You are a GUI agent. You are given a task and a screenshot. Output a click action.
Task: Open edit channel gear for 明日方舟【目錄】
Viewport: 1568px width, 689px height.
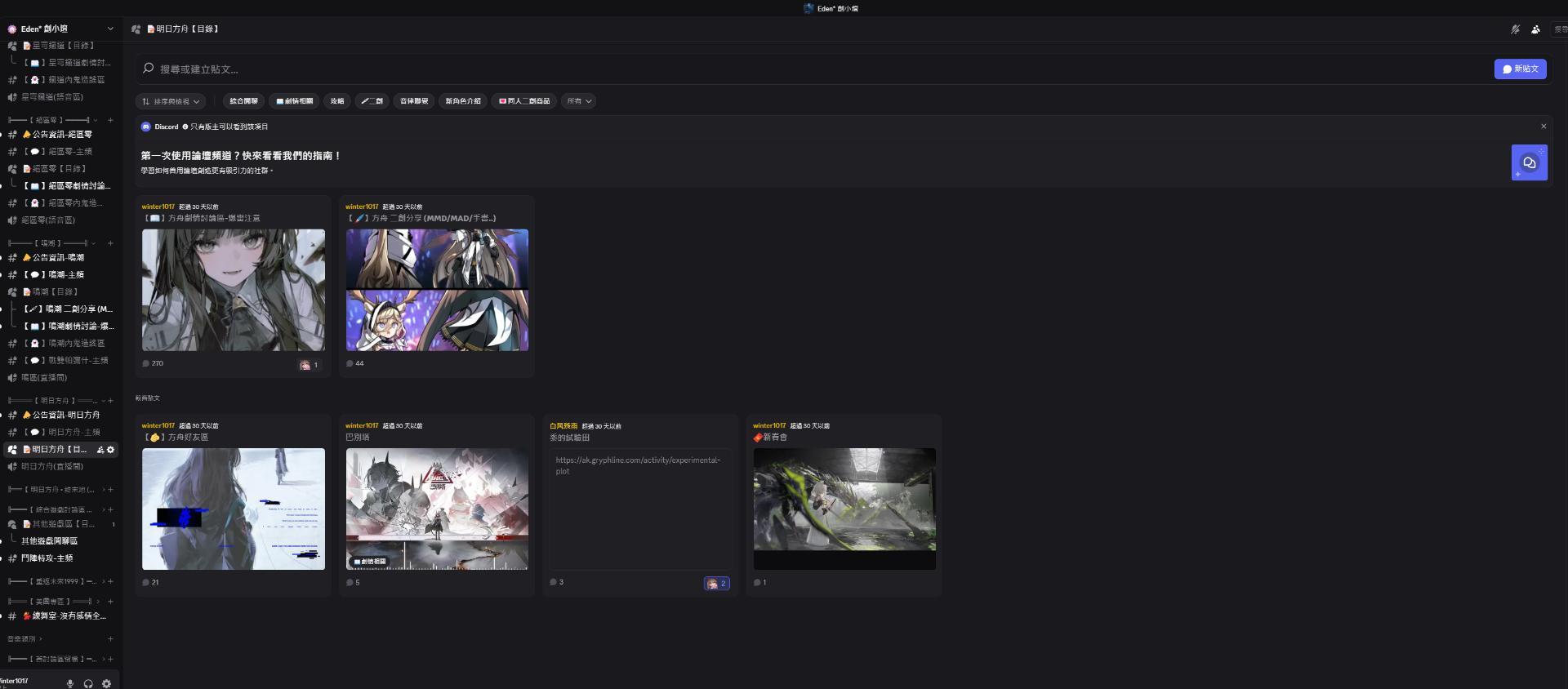point(111,450)
